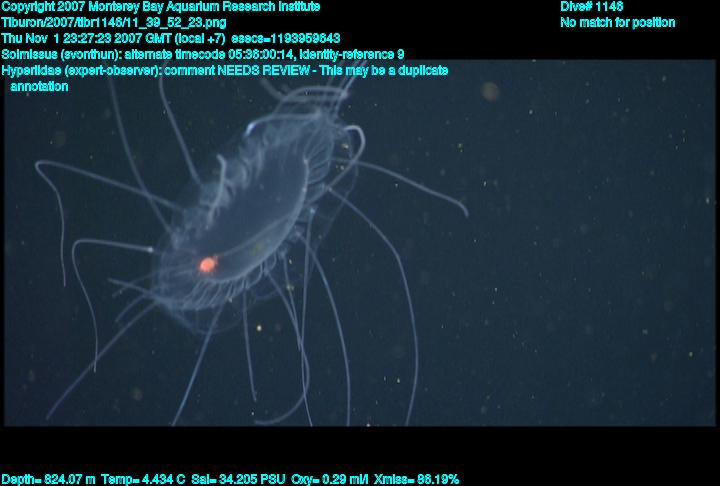The width and height of the screenshot is (720, 486).
Task: Click the "Oxy= 0.29 ml/l" reading
Action: [x=330, y=479]
